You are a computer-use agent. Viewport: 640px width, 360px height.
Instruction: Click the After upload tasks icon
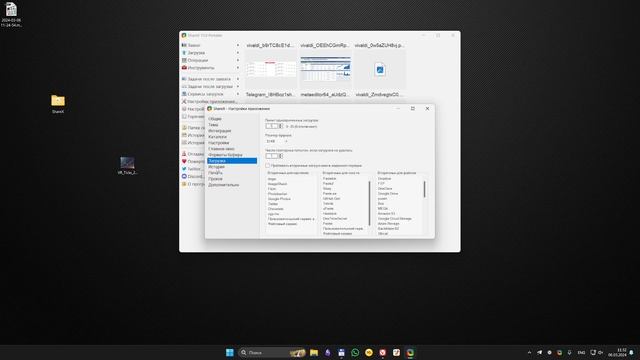[184, 87]
